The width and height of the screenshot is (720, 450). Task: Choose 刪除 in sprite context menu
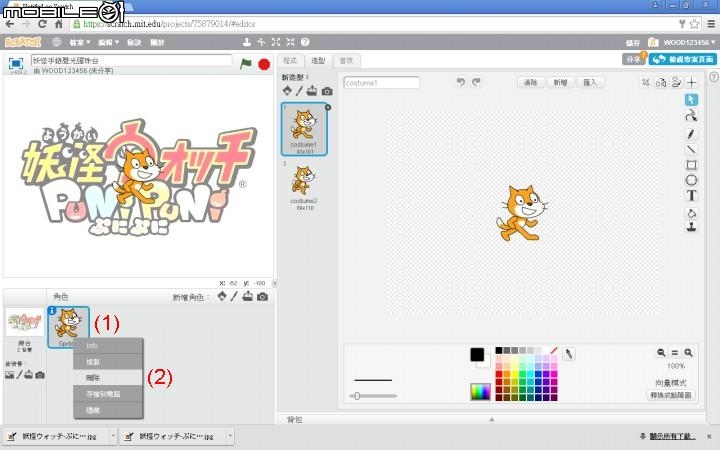pos(108,378)
